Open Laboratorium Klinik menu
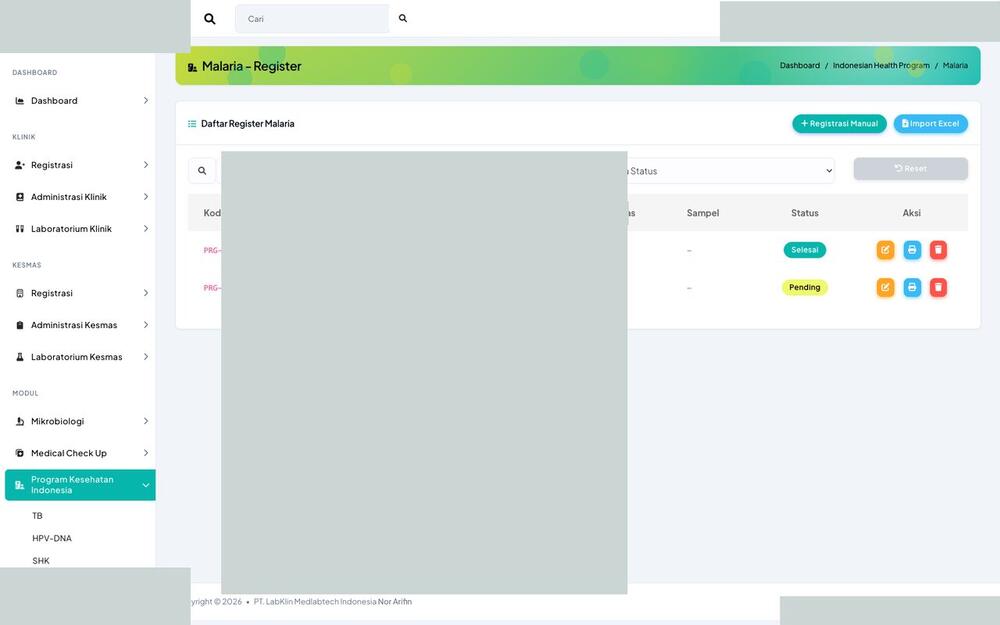 tap(80, 229)
